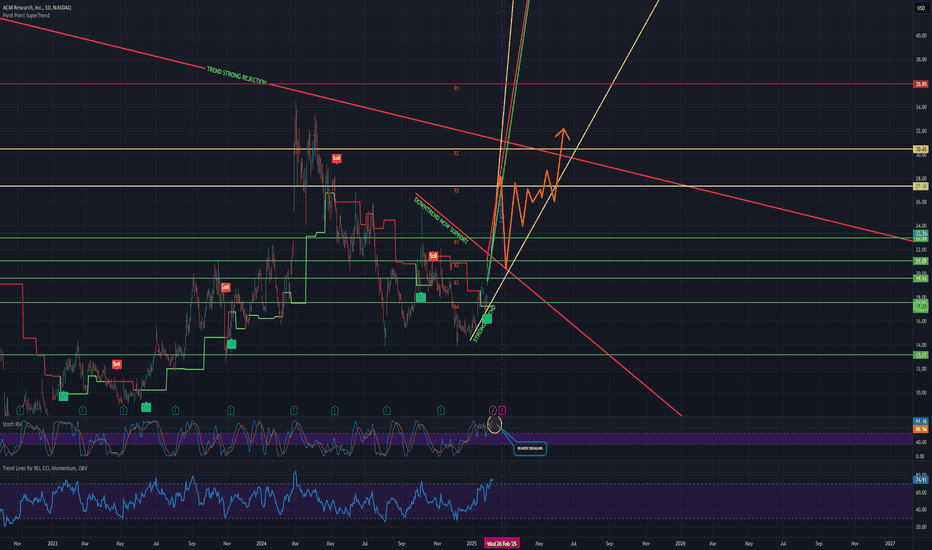Open the August 2024 earnings E marker
Screen dimensions: 932x550
[387, 410]
